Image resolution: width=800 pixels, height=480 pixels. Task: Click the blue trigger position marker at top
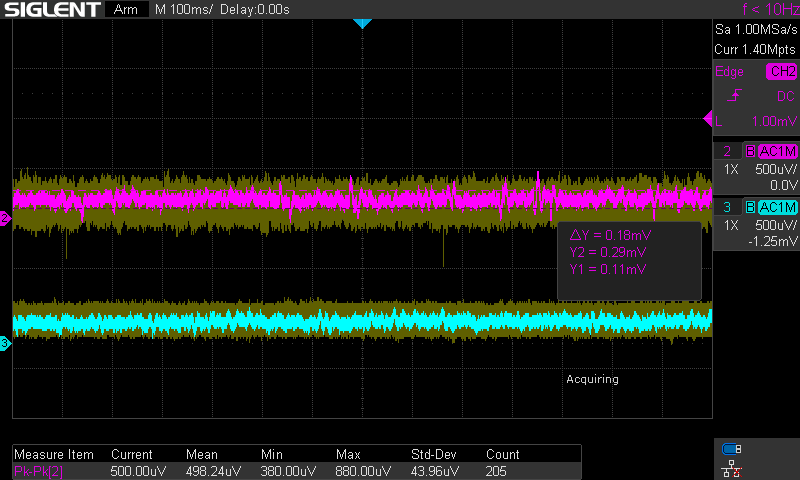pos(362,23)
